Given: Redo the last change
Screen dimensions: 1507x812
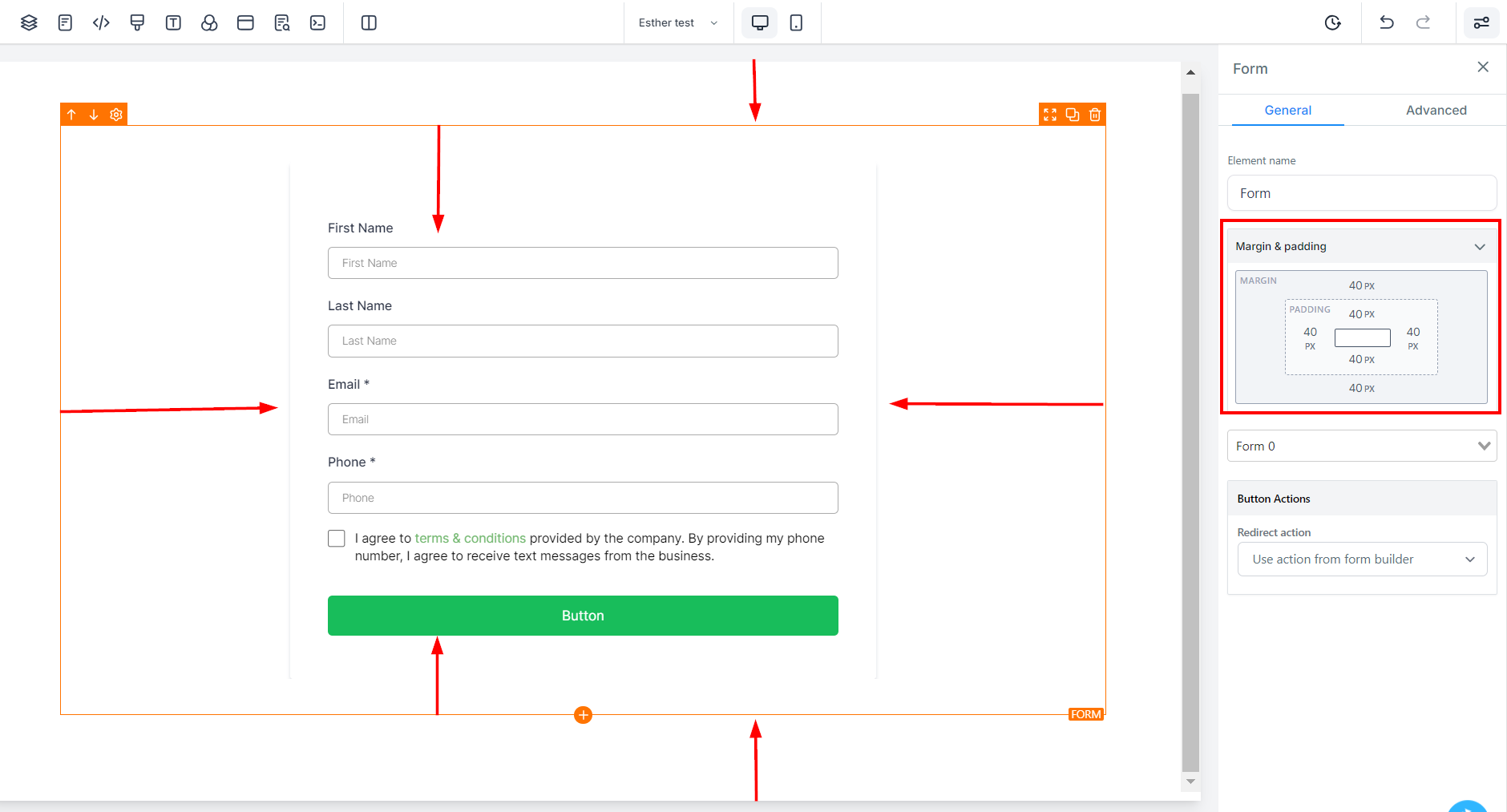Looking at the screenshot, I should pyautogui.click(x=1423, y=22).
